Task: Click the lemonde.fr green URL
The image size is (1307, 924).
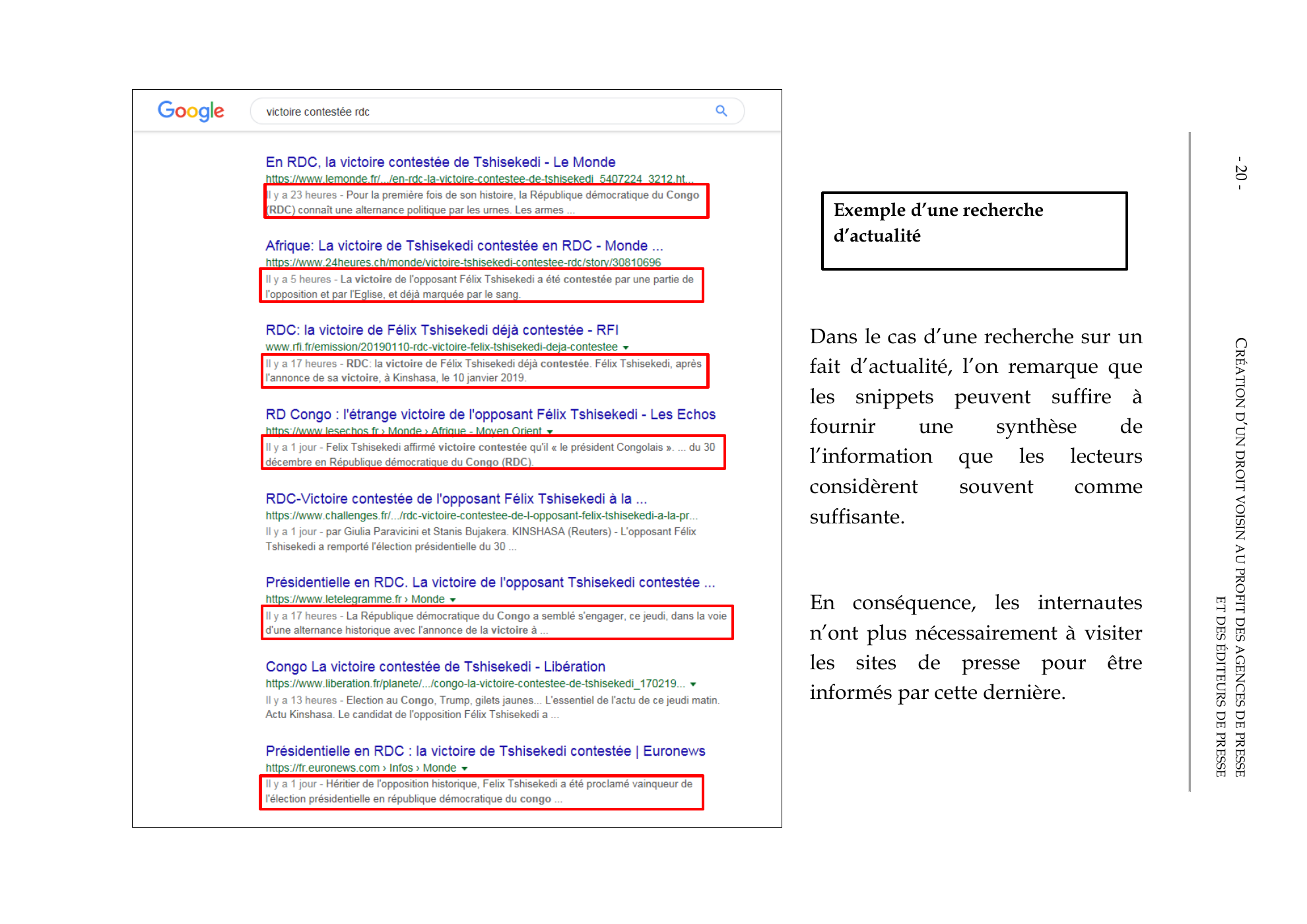Action: coord(479,179)
